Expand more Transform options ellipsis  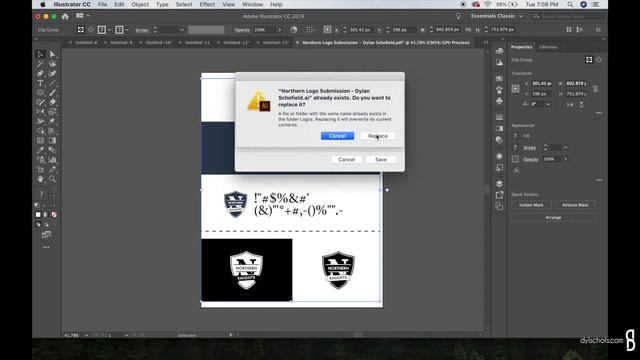pos(599,113)
